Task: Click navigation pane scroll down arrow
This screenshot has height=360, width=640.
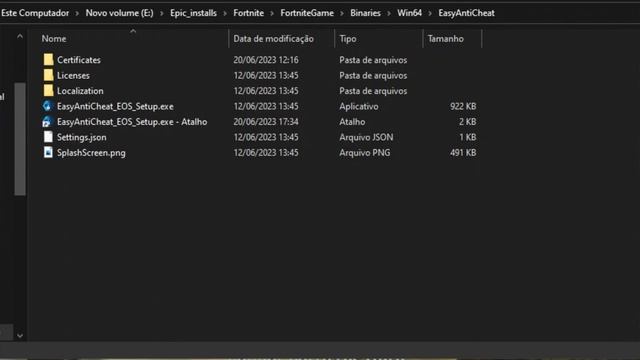Action: [20, 336]
